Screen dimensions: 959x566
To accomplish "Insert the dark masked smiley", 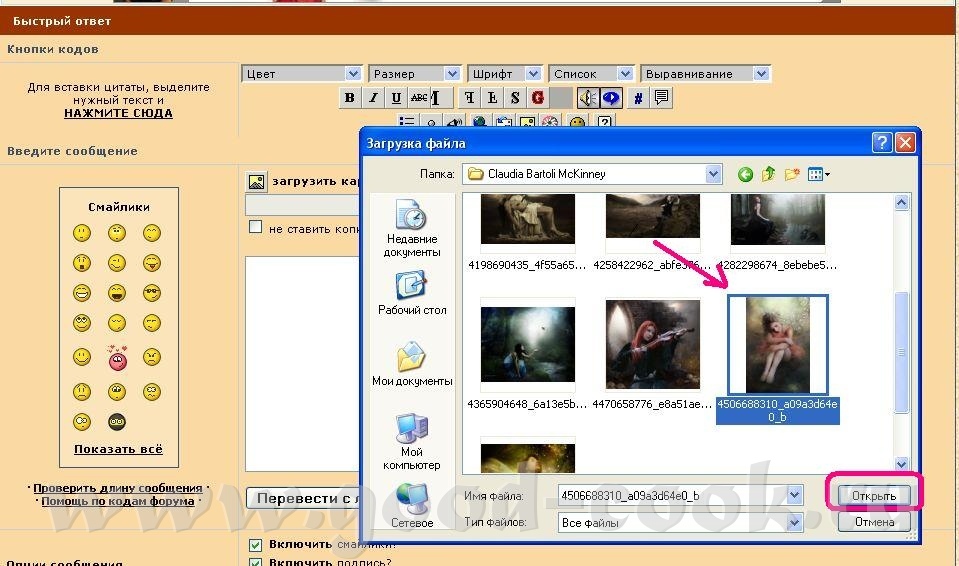I will pyautogui.click(x=117, y=422).
